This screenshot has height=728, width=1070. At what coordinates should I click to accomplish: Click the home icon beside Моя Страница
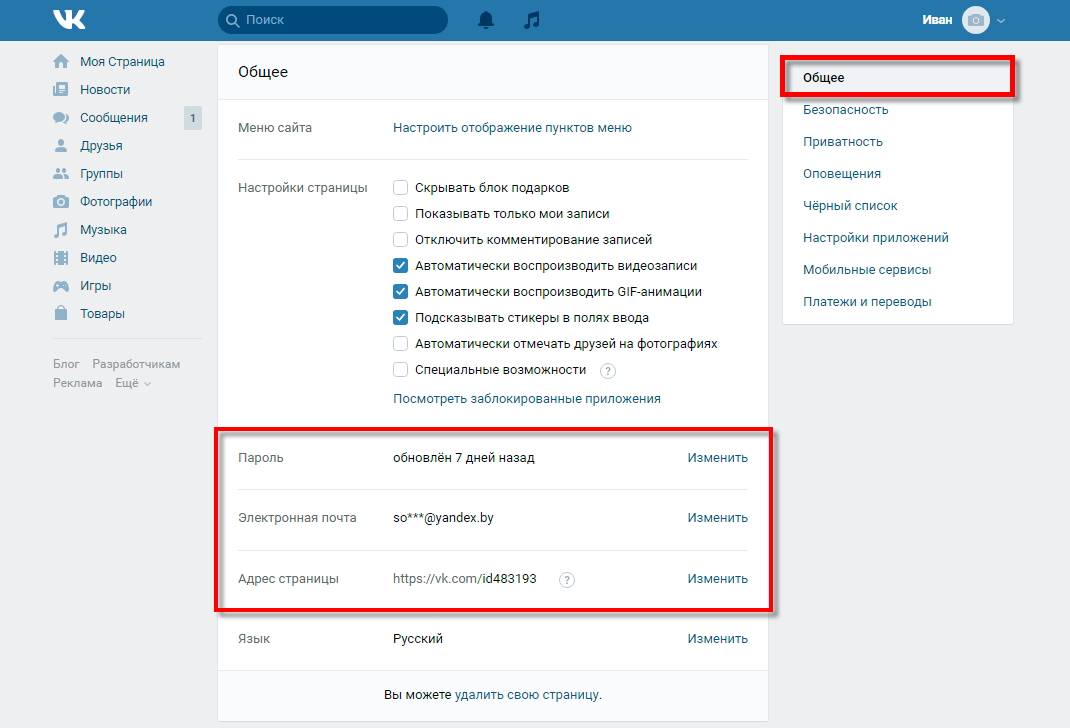61,61
